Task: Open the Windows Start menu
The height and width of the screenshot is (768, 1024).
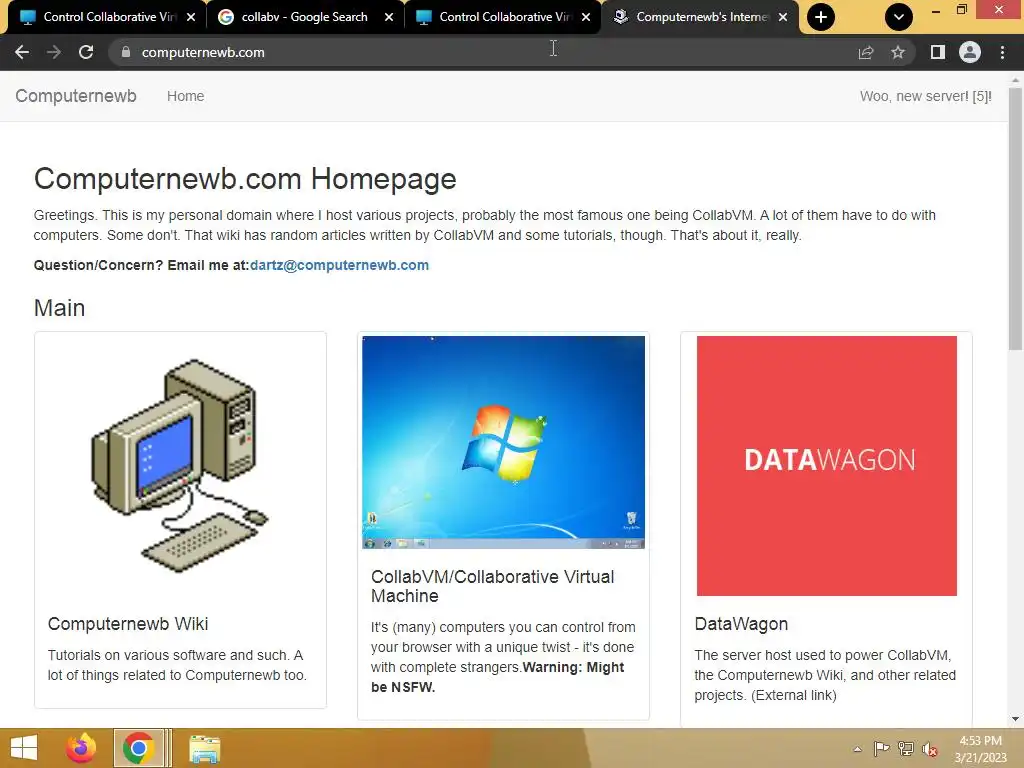Action: click(x=24, y=748)
